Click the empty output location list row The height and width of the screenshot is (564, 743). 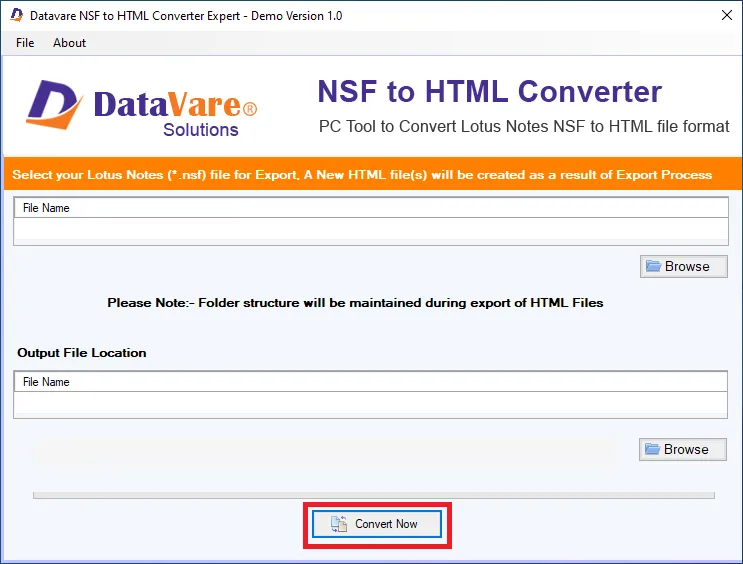pyautogui.click(x=371, y=405)
